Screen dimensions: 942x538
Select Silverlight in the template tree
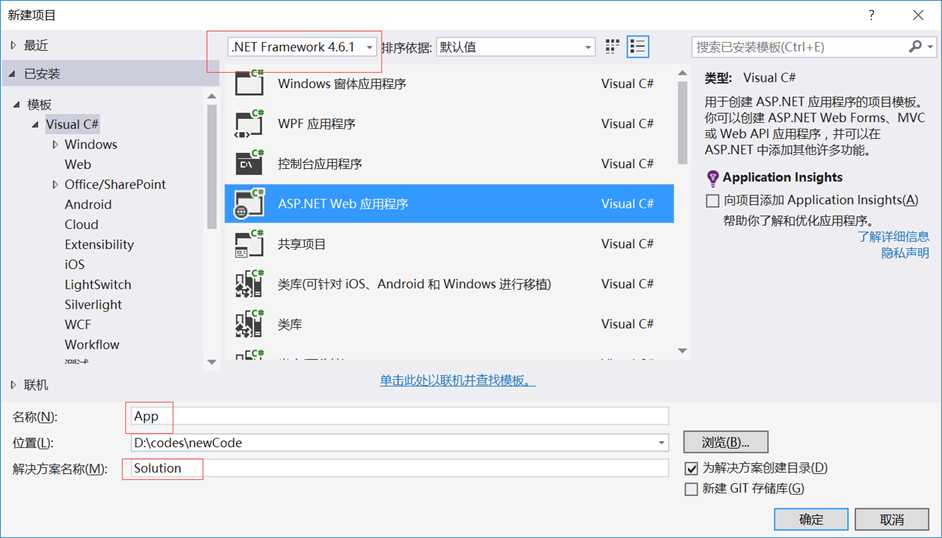[93, 304]
